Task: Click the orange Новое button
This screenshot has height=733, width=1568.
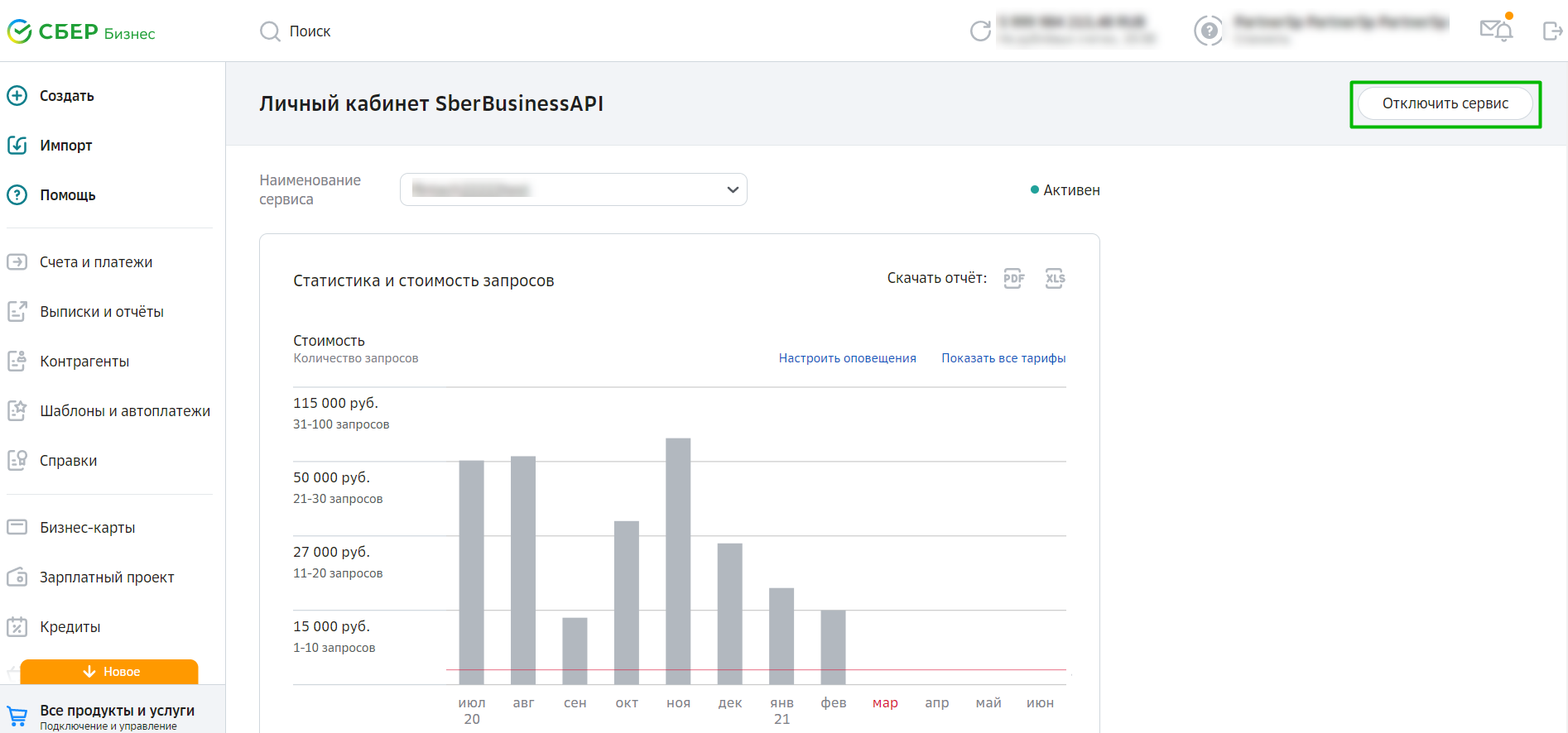Action: click(x=109, y=672)
